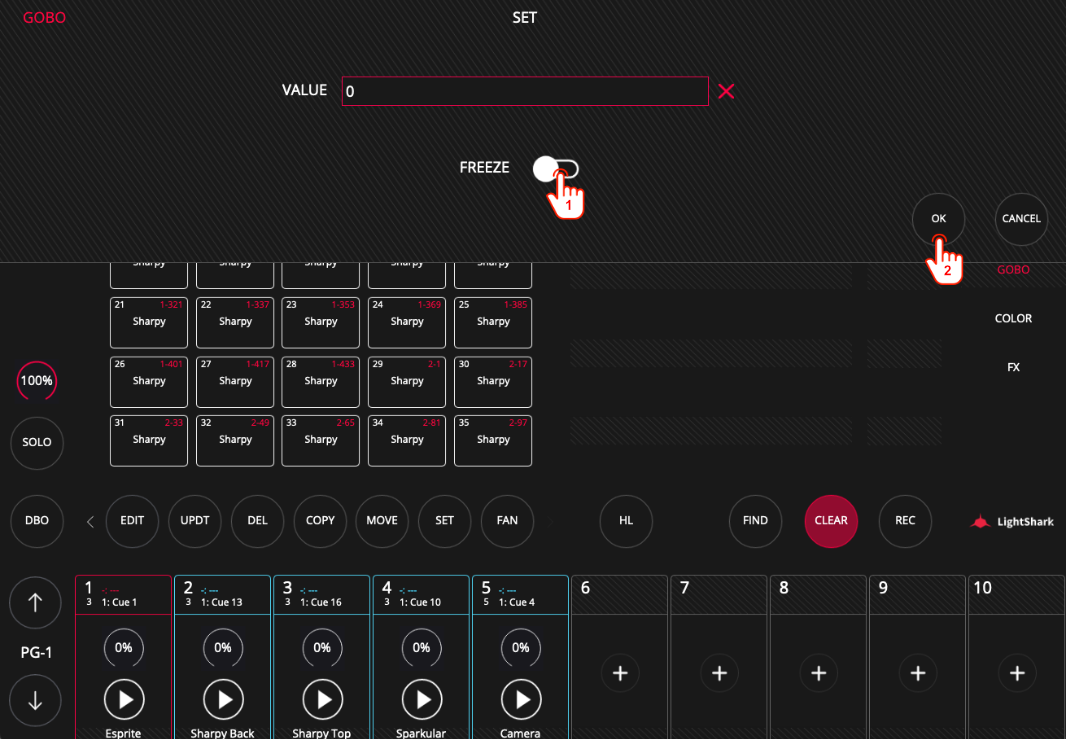1066x739 pixels.
Task: Play the Sparkular cuelist
Action: pos(422,699)
